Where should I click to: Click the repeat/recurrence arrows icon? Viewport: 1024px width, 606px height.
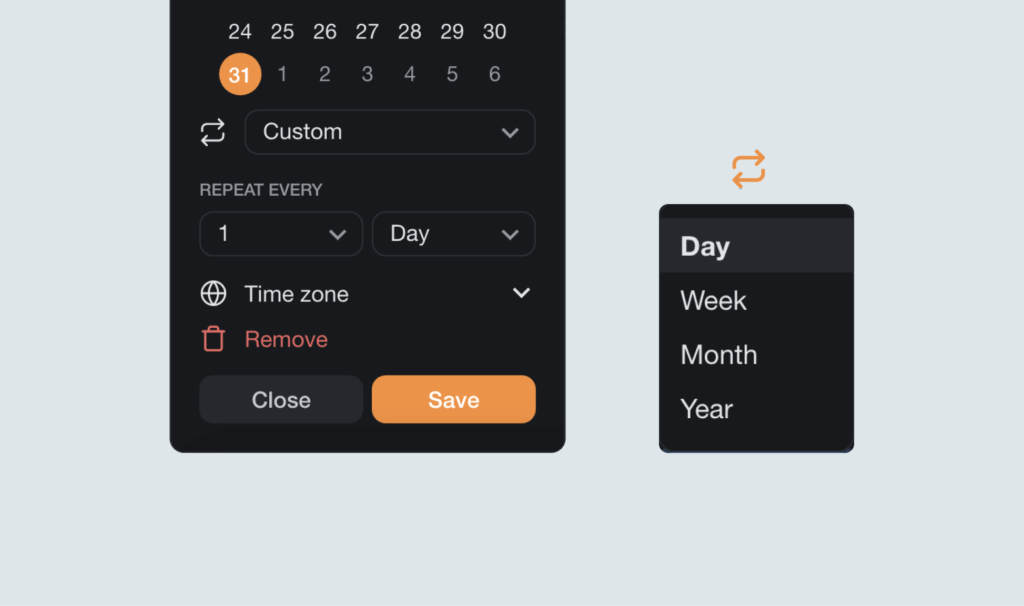213,131
